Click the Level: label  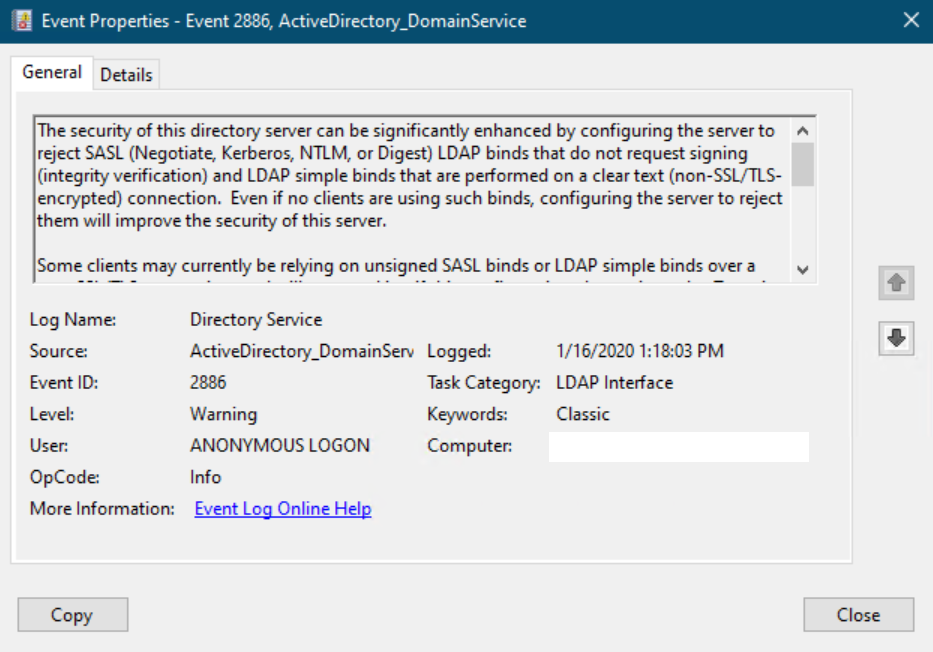[52, 414]
